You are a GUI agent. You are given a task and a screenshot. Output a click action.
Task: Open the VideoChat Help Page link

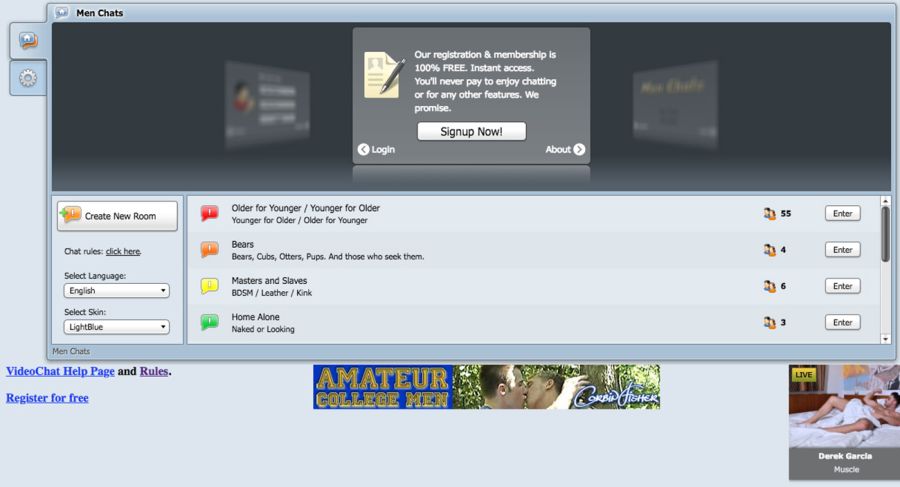(x=60, y=372)
